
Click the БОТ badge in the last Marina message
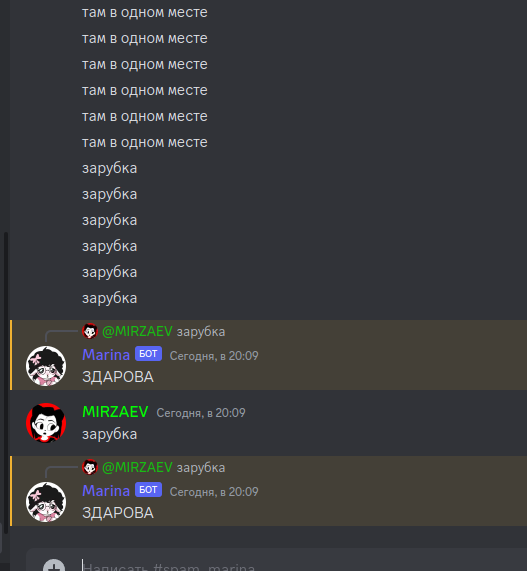coord(148,490)
